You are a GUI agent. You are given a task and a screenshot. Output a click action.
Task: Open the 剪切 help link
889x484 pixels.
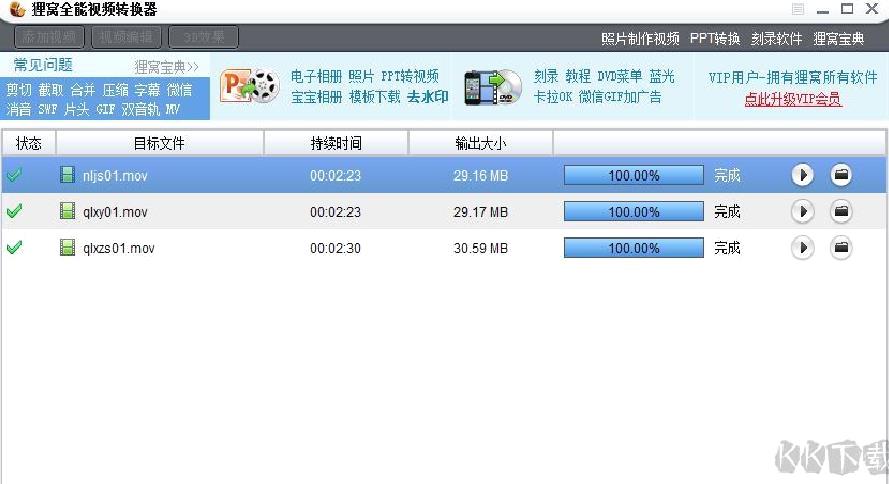(19, 90)
